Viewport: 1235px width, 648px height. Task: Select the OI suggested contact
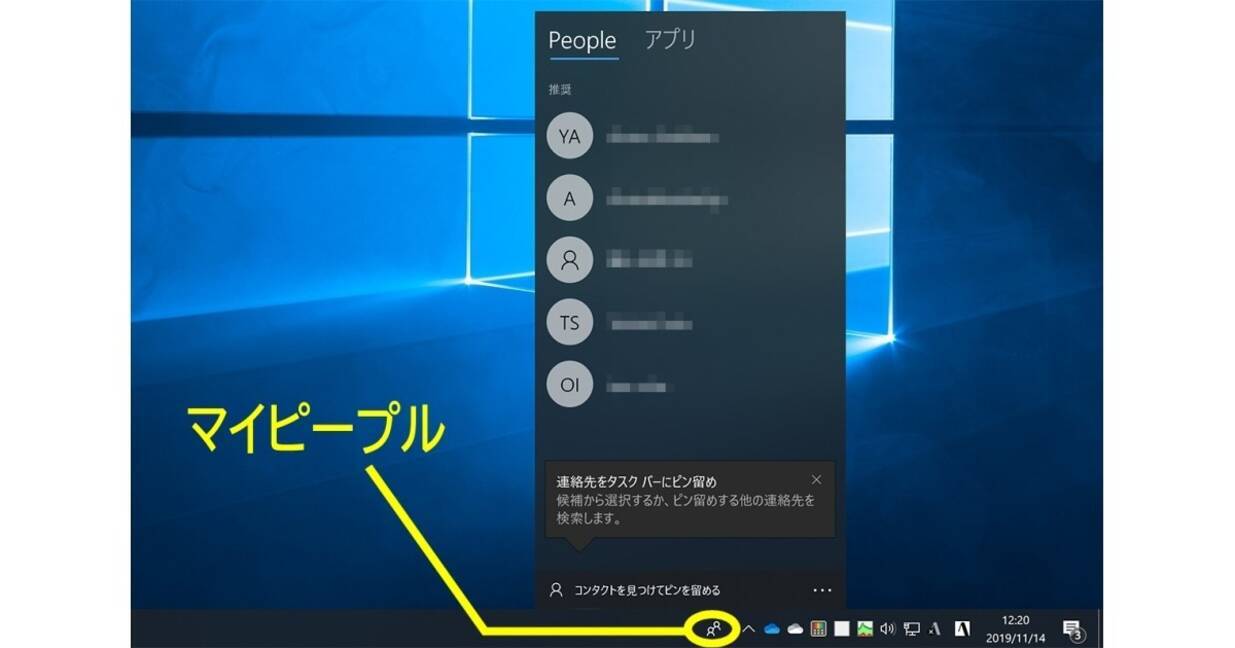tap(570, 385)
